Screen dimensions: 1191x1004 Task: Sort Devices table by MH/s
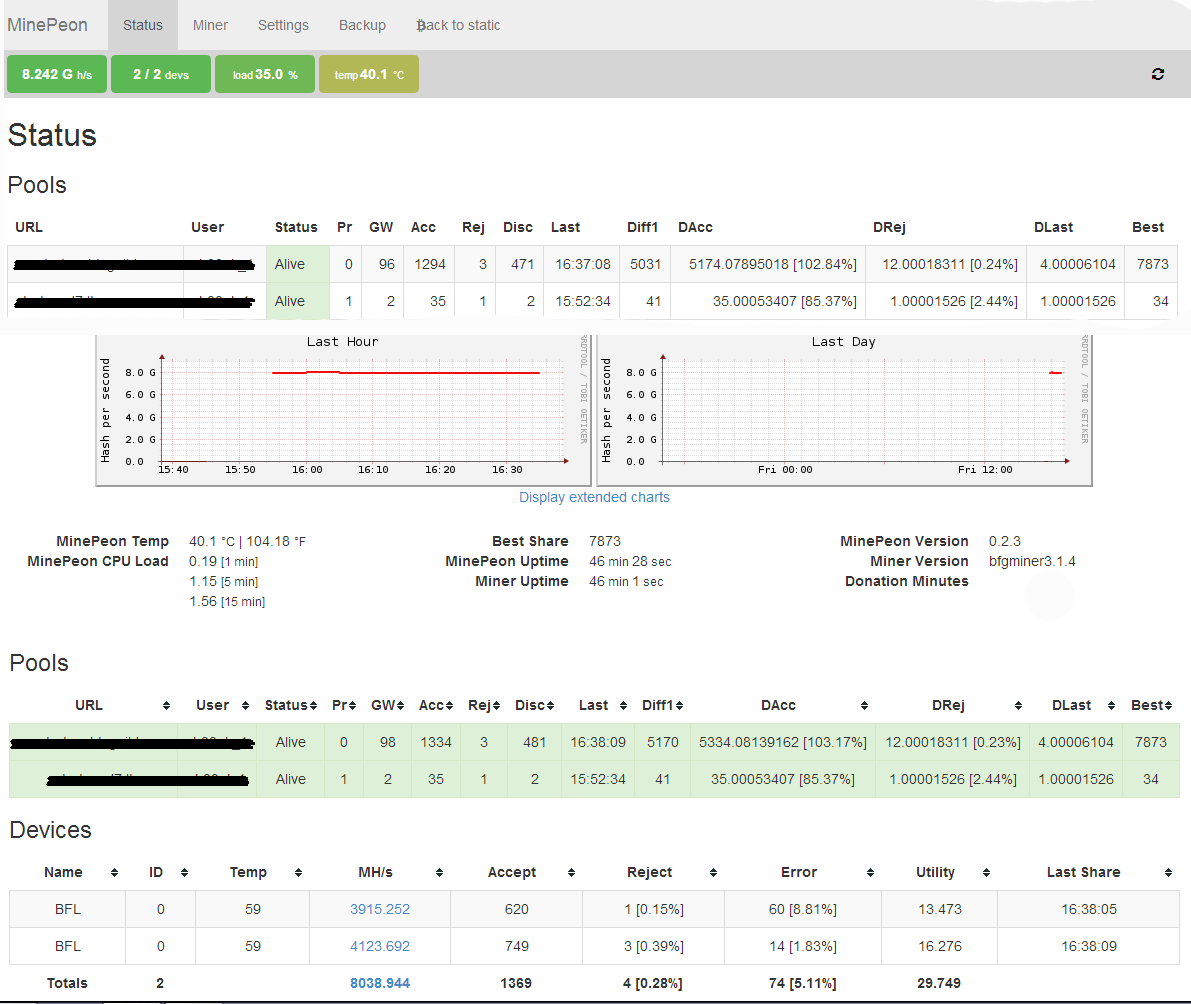(380, 873)
